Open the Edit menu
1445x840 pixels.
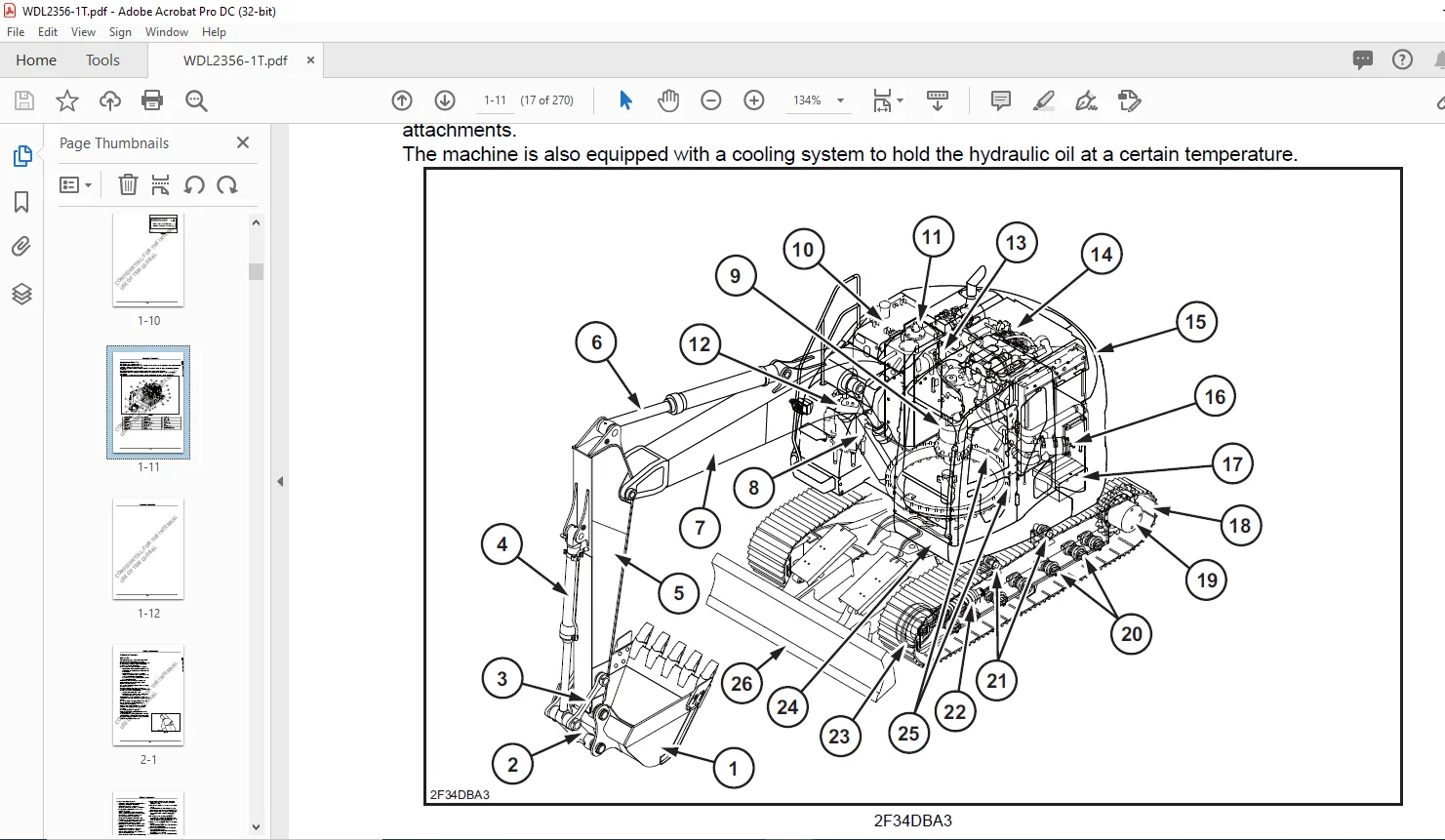(x=48, y=32)
